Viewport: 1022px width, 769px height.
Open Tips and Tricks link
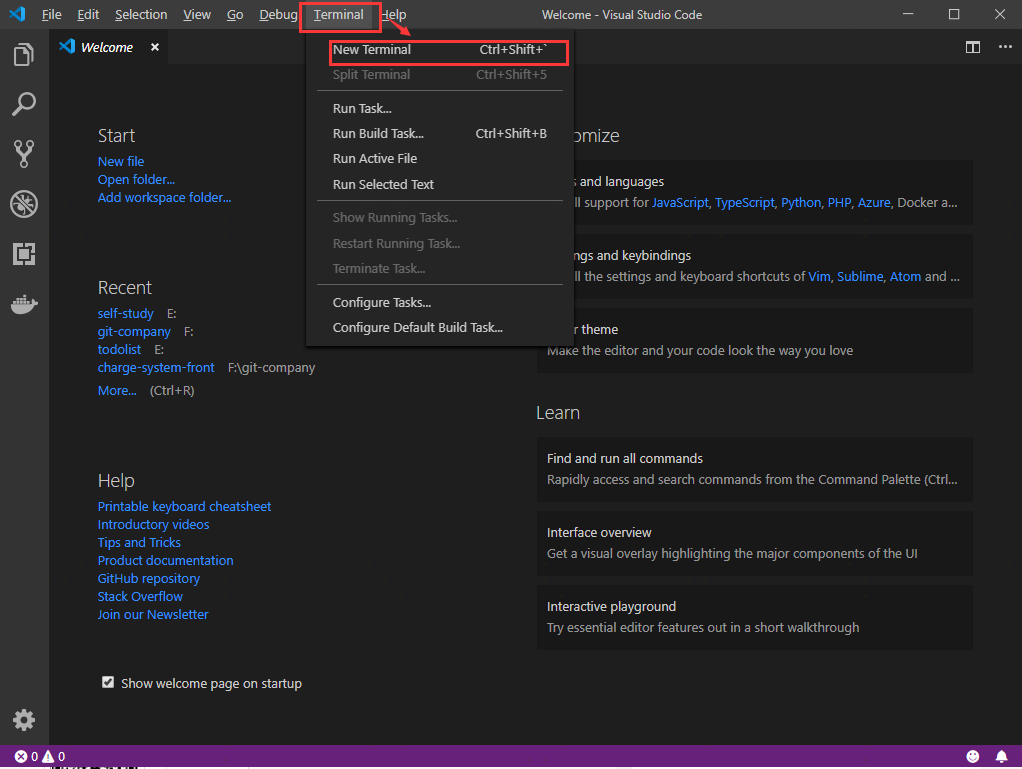tap(139, 542)
